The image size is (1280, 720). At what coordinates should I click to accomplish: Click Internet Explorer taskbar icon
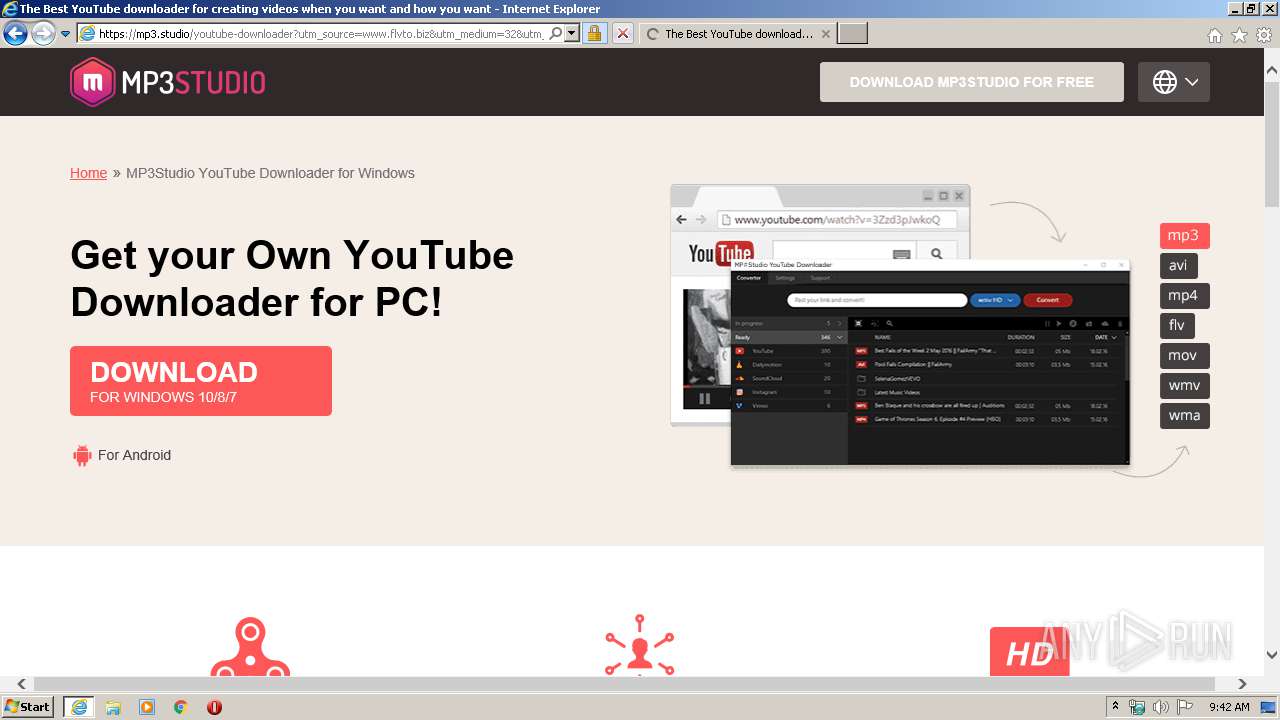pyautogui.click(x=79, y=707)
